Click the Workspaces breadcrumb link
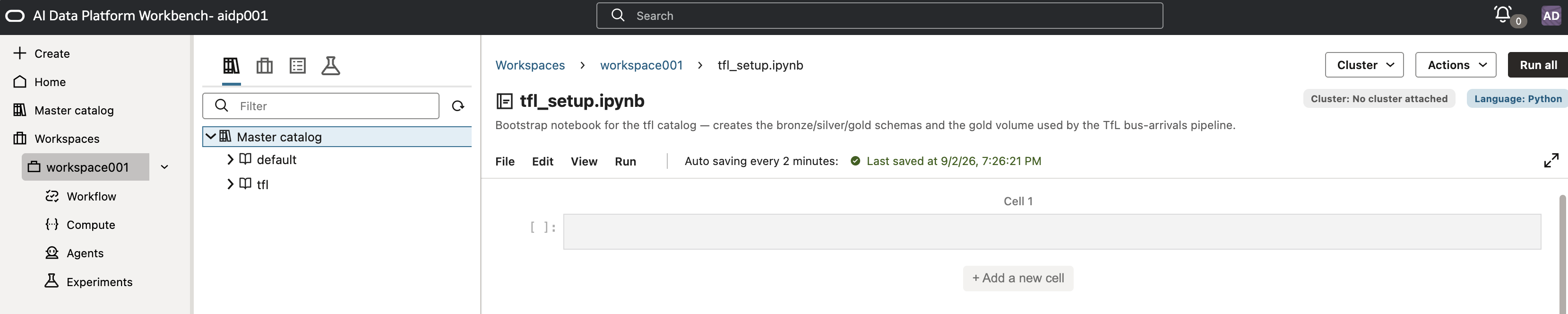 530,65
